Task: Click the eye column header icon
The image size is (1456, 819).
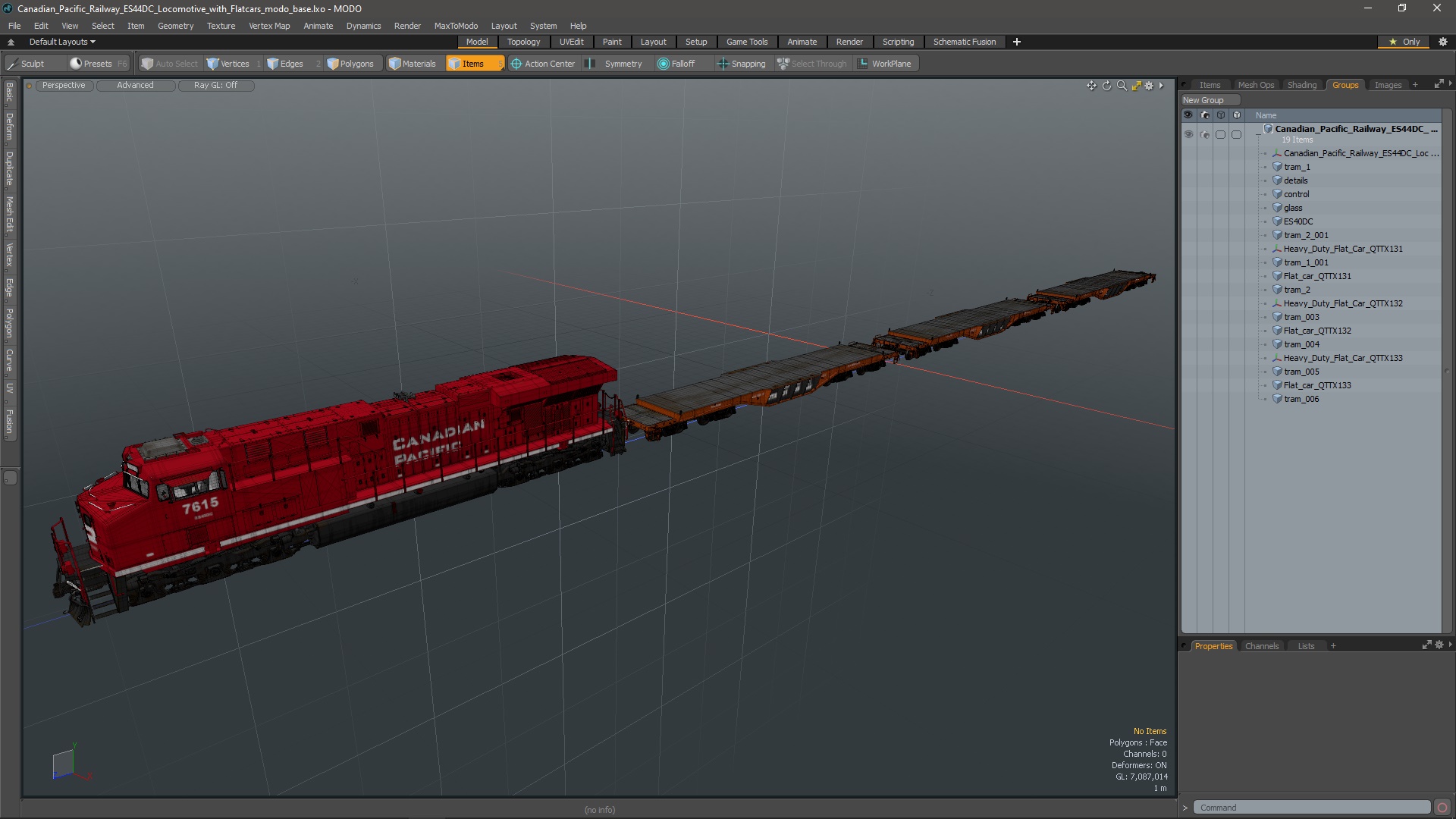Action: tap(1188, 115)
